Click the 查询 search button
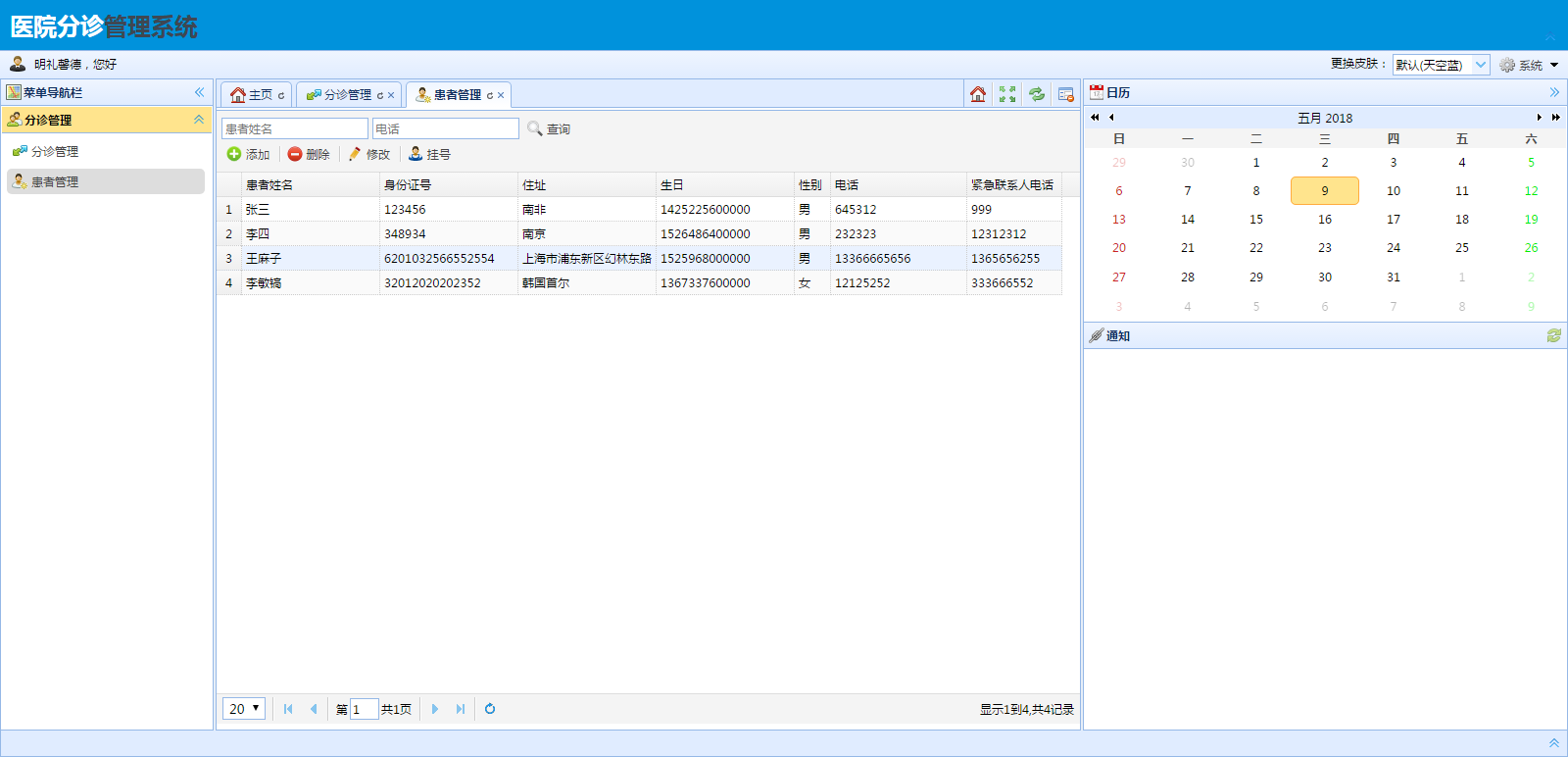The height and width of the screenshot is (757, 1568). coord(549,128)
